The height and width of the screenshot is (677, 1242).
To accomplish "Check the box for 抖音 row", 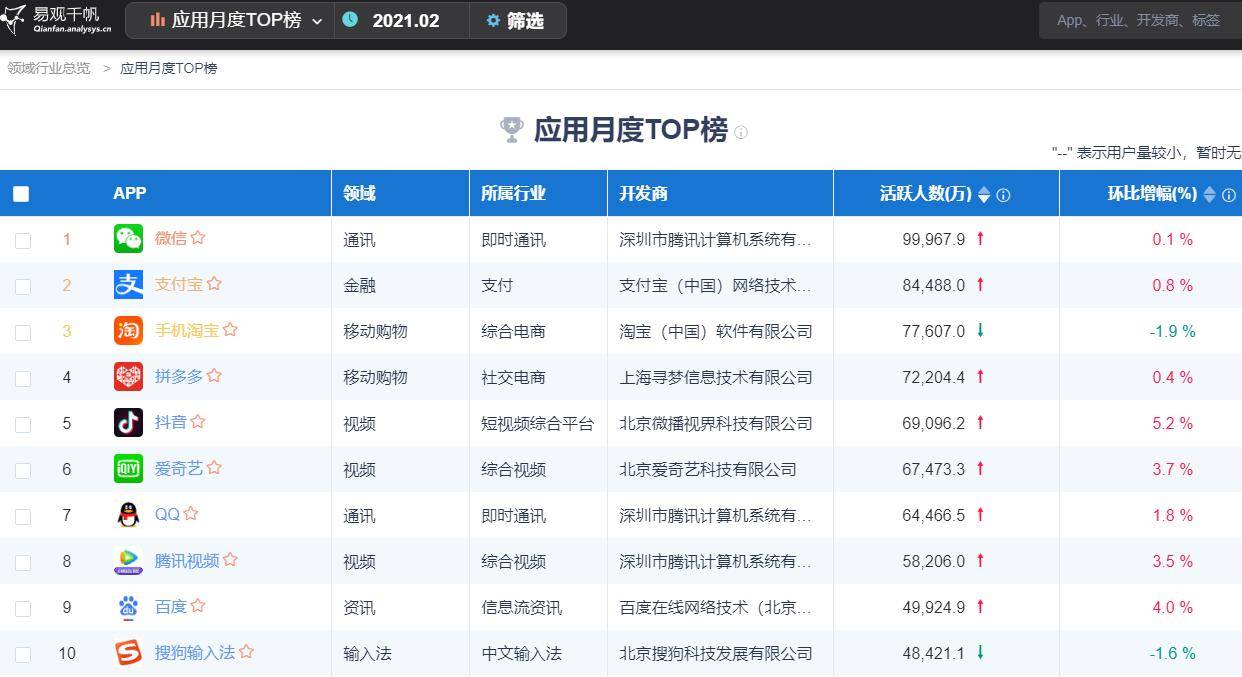I will (x=23, y=425).
